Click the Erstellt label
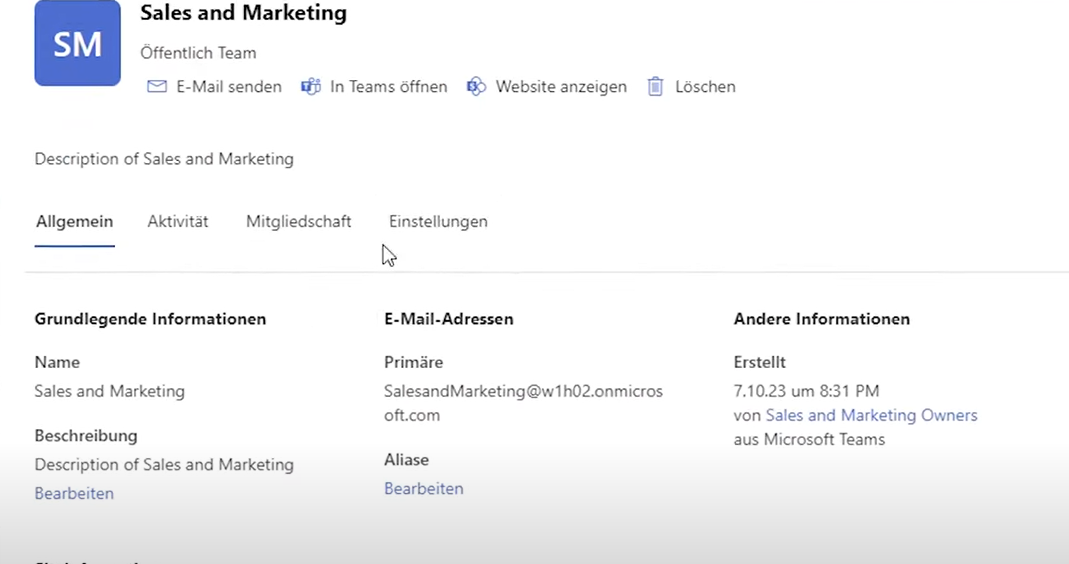The height and width of the screenshot is (564, 1069). pyautogui.click(x=759, y=362)
